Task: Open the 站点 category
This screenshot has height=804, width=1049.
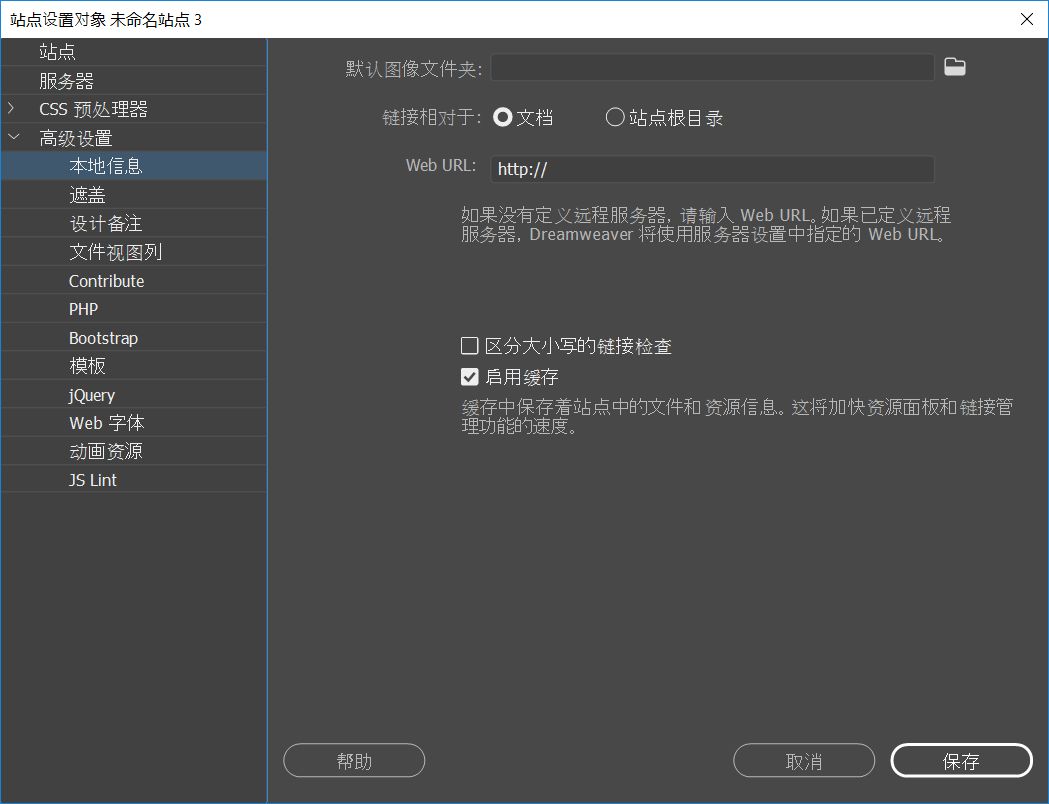Action: pyautogui.click(x=134, y=52)
